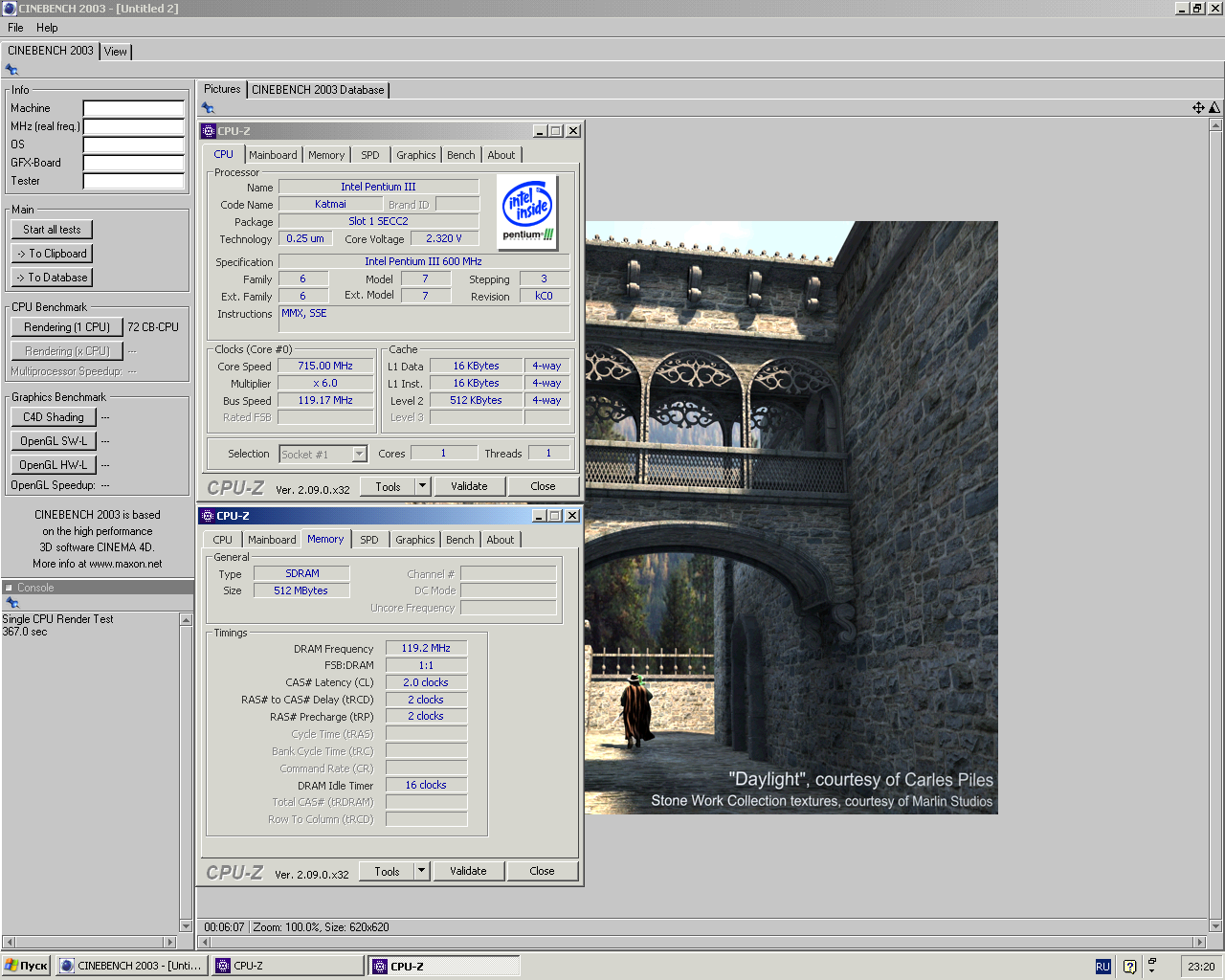
Task: Click the MHz (real freq.) input field
Action: pyautogui.click(x=134, y=126)
